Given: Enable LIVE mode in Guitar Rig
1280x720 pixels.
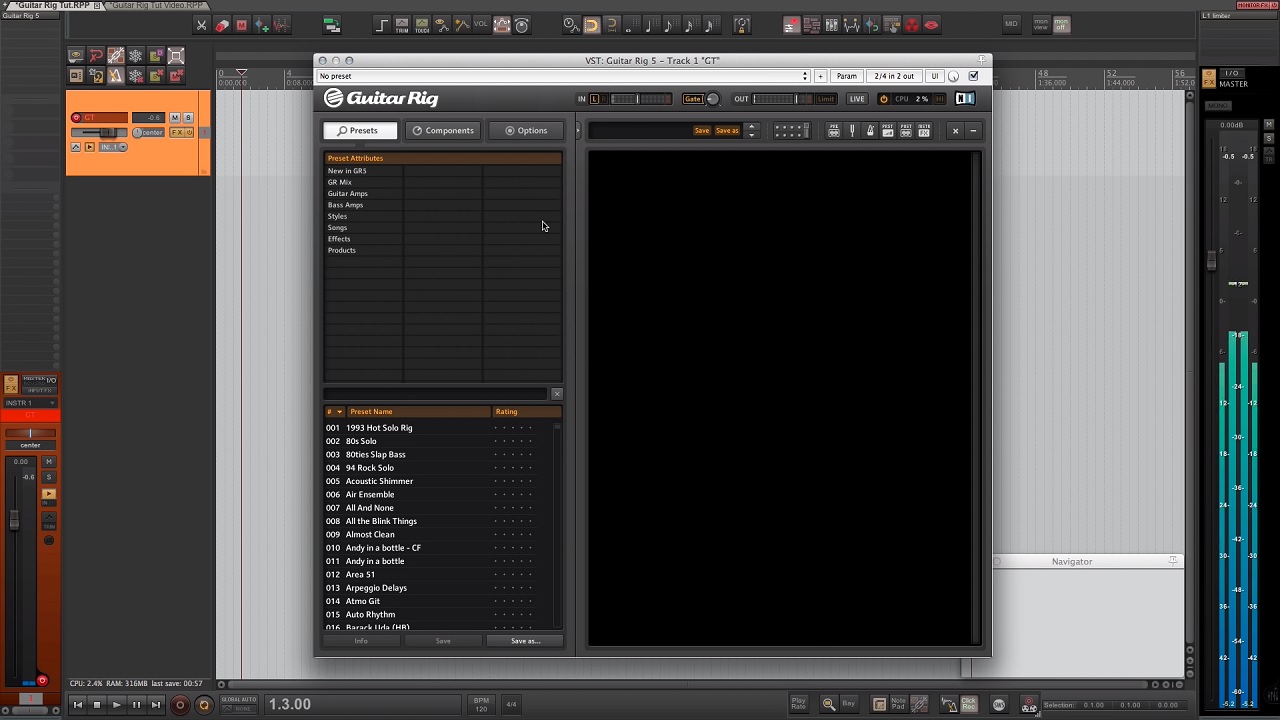Looking at the screenshot, I should tap(857, 99).
